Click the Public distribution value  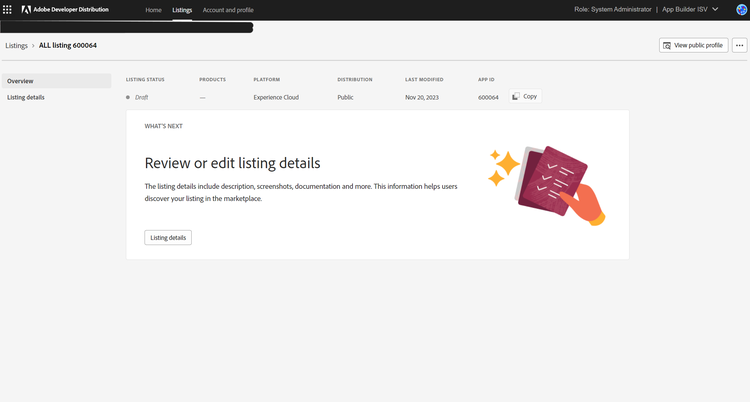click(345, 97)
